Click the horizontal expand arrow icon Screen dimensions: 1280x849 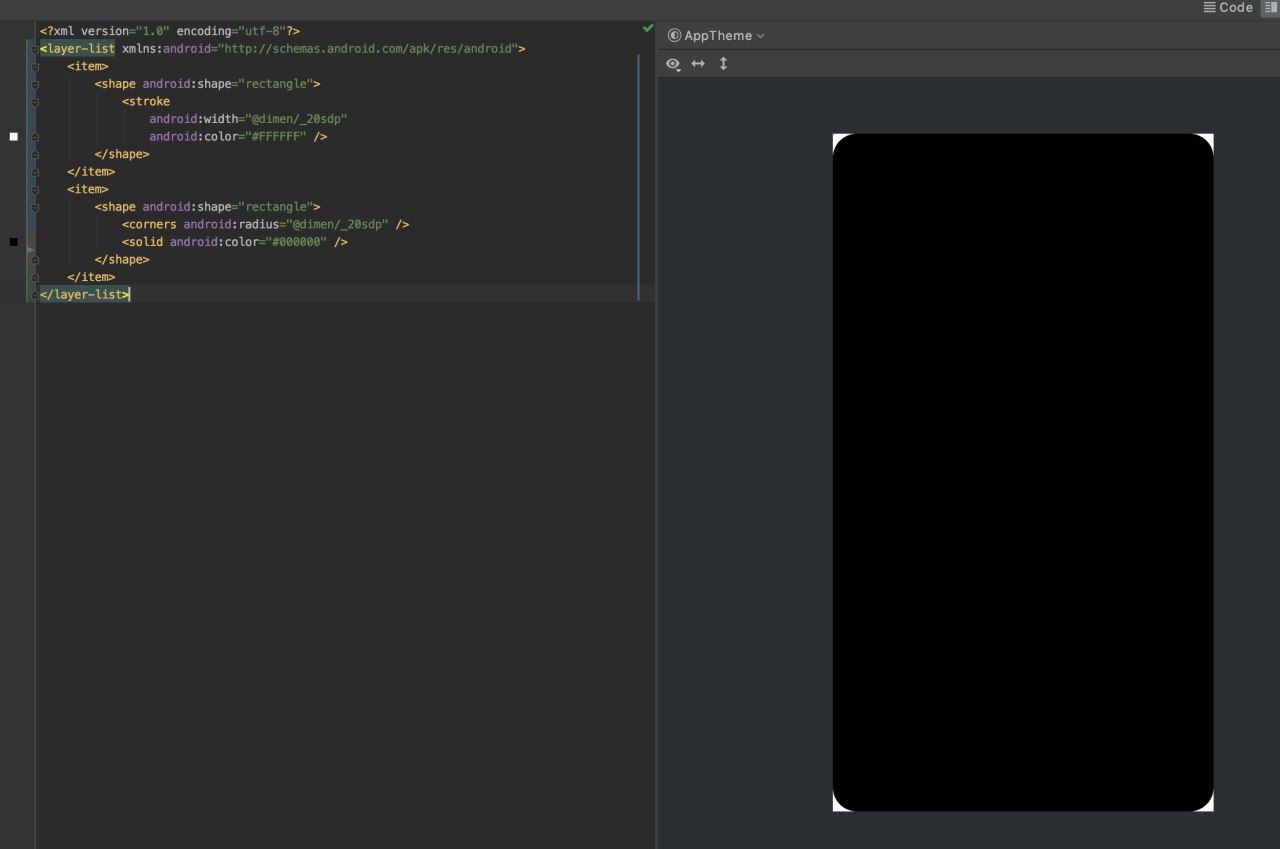pyautogui.click(x=698, y=64)
